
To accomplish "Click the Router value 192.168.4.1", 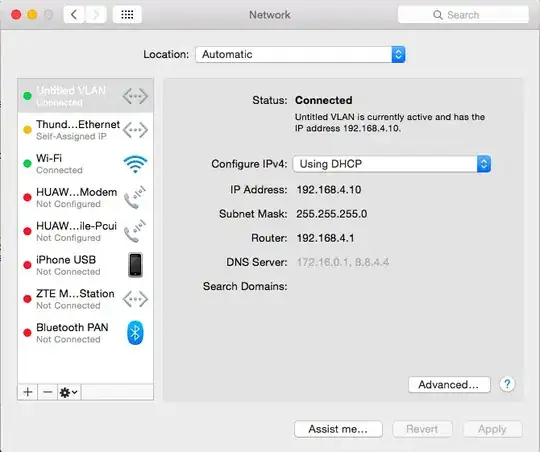I will click(x=325, y=238).
